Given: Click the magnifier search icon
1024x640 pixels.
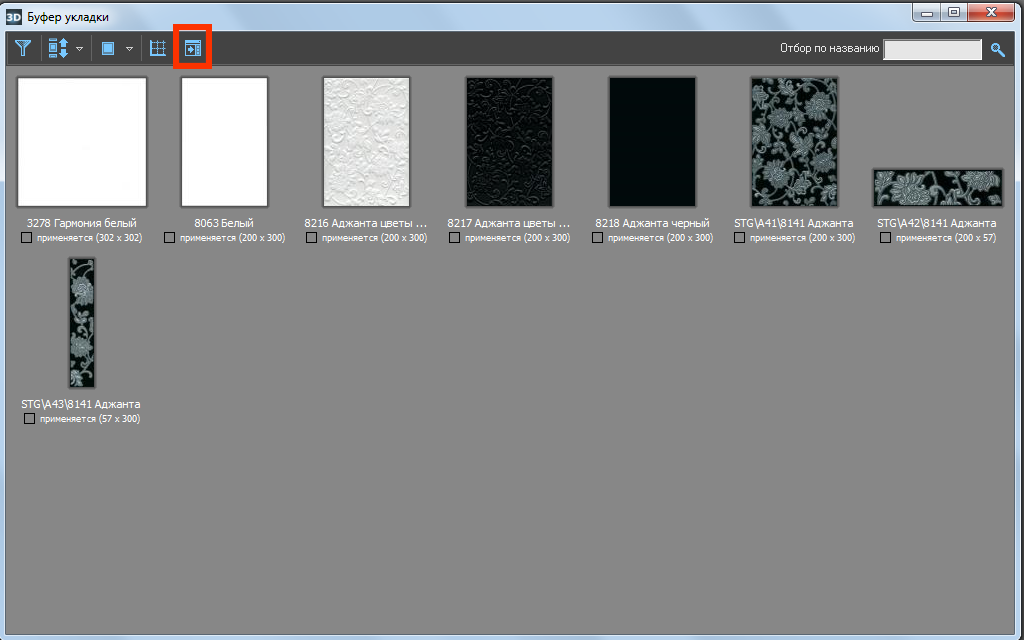Looking at the screenshot, I should pos(997,49).
